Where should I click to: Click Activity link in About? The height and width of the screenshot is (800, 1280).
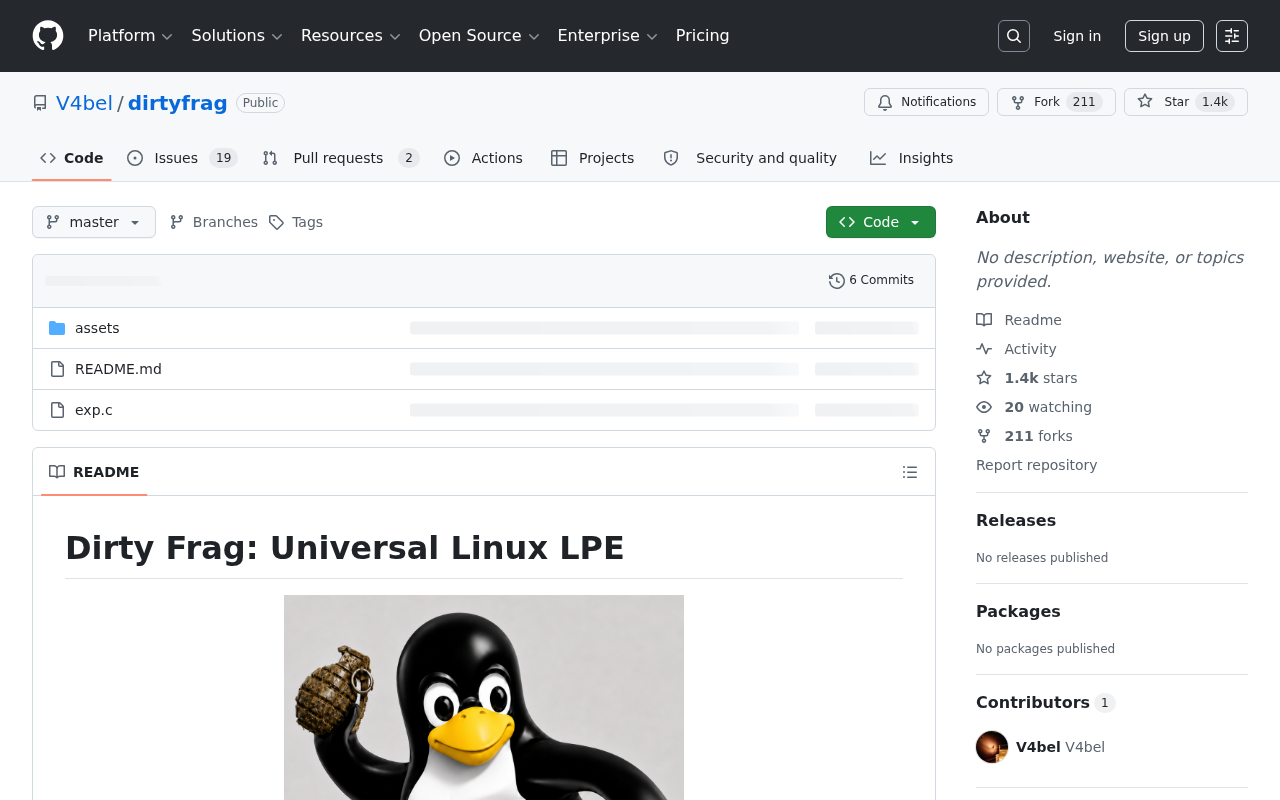pyautogui.click(x=1030, y=349)
